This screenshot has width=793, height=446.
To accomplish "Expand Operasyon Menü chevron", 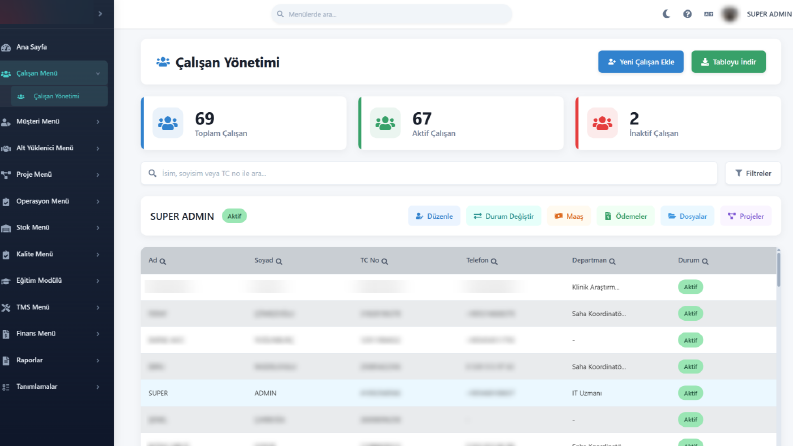I will [98, 201].
